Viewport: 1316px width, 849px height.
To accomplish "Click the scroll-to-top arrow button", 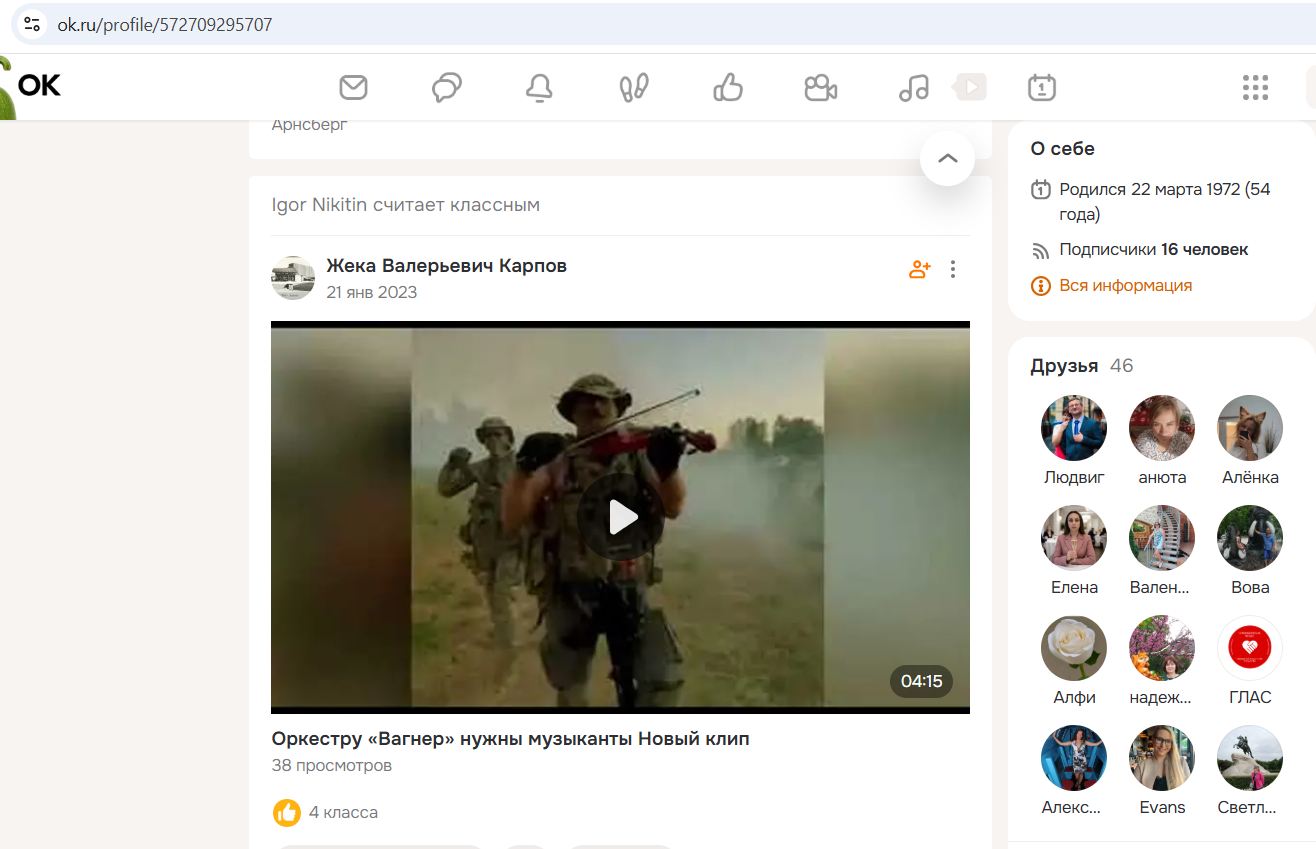I will [947, 158].
